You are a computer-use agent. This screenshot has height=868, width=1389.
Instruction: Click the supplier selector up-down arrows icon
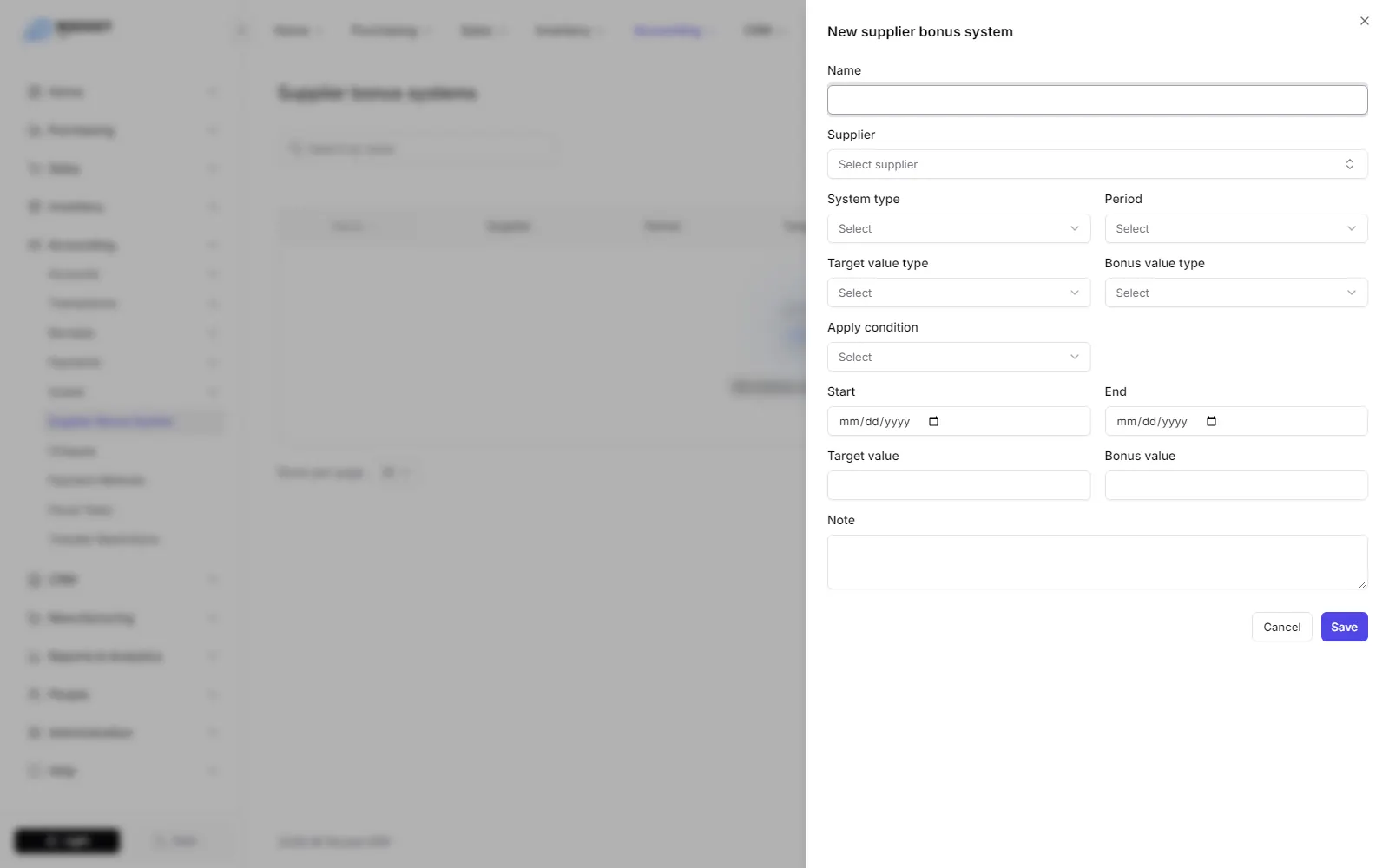coord(1350,164)
